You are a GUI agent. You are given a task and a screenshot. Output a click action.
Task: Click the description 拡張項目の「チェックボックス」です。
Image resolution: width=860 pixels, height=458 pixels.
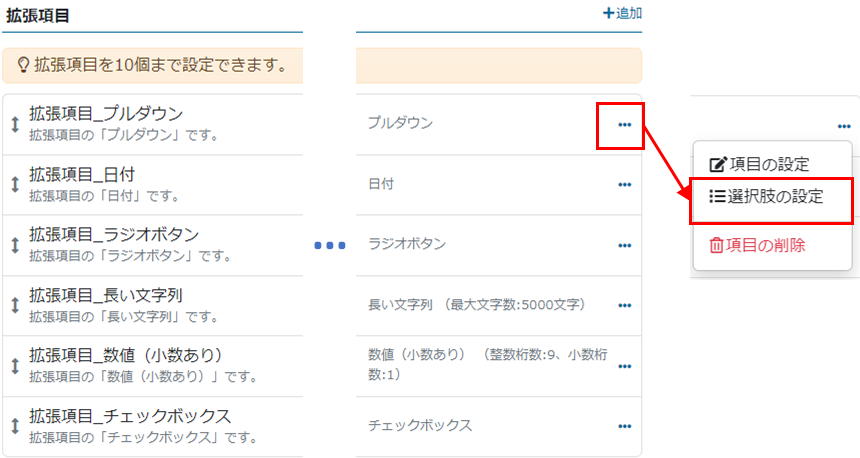pyautogui.click(x=144, y=438)
